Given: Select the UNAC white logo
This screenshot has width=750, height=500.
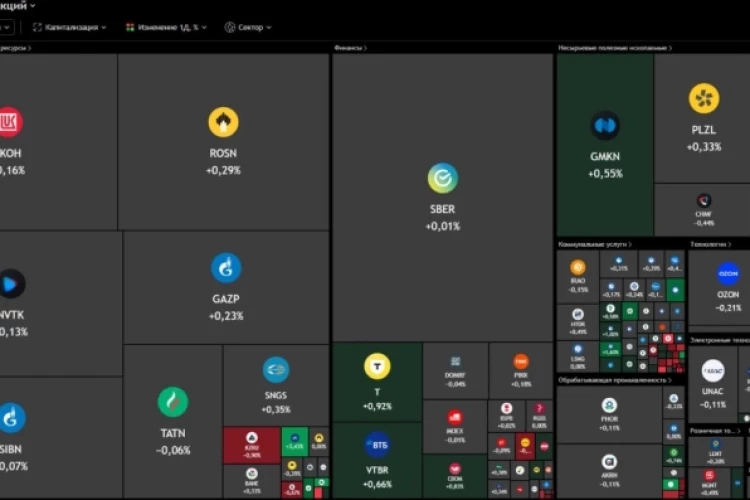Looking at the screenshot, I should [x=713, y=371].
